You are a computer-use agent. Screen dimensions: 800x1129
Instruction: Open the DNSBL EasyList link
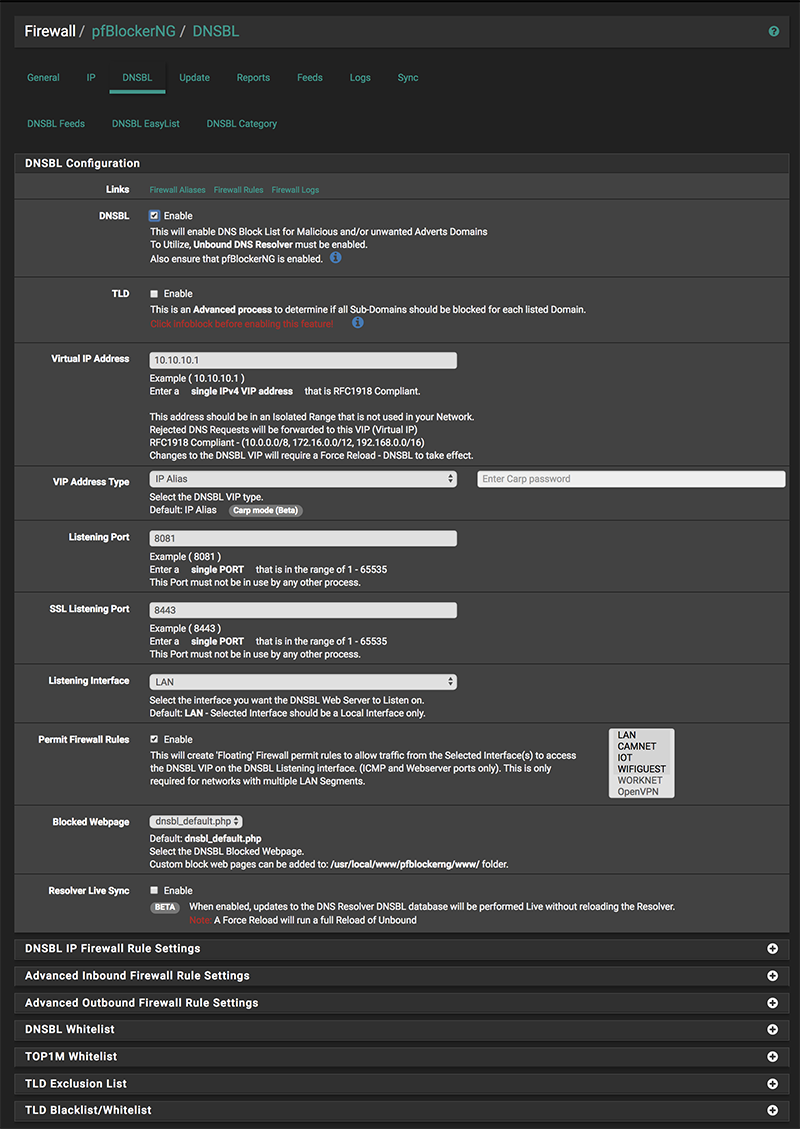point(146,124)
